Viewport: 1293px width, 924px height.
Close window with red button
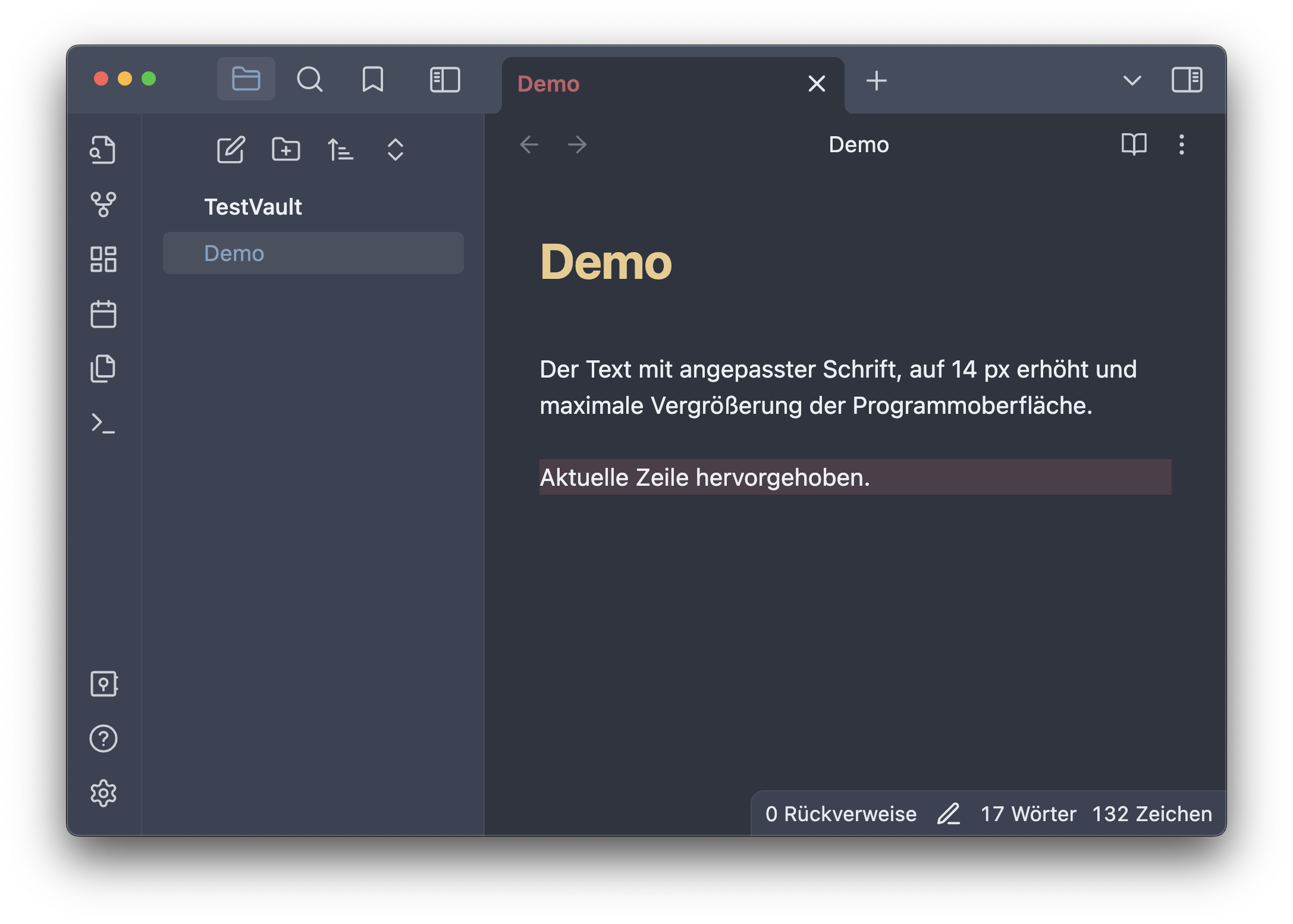(x=101, y=78)
